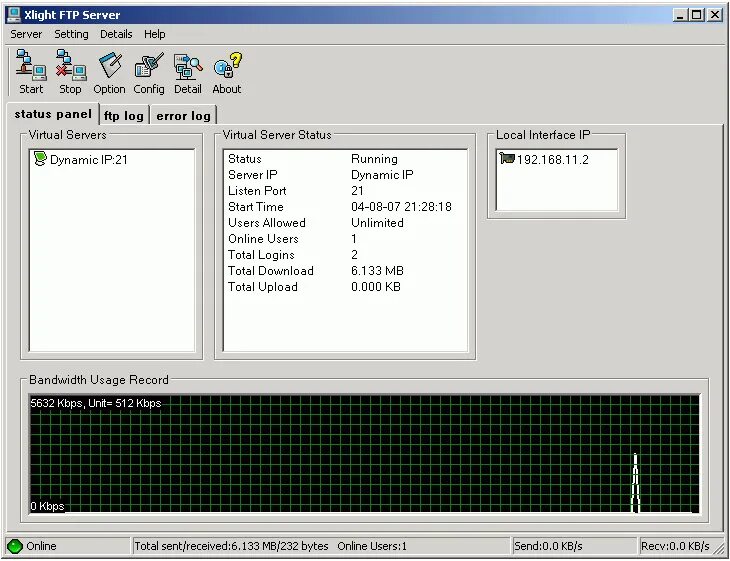Click the Total sent/received status bar entry
730x561 pixels.
click(231, 546)
